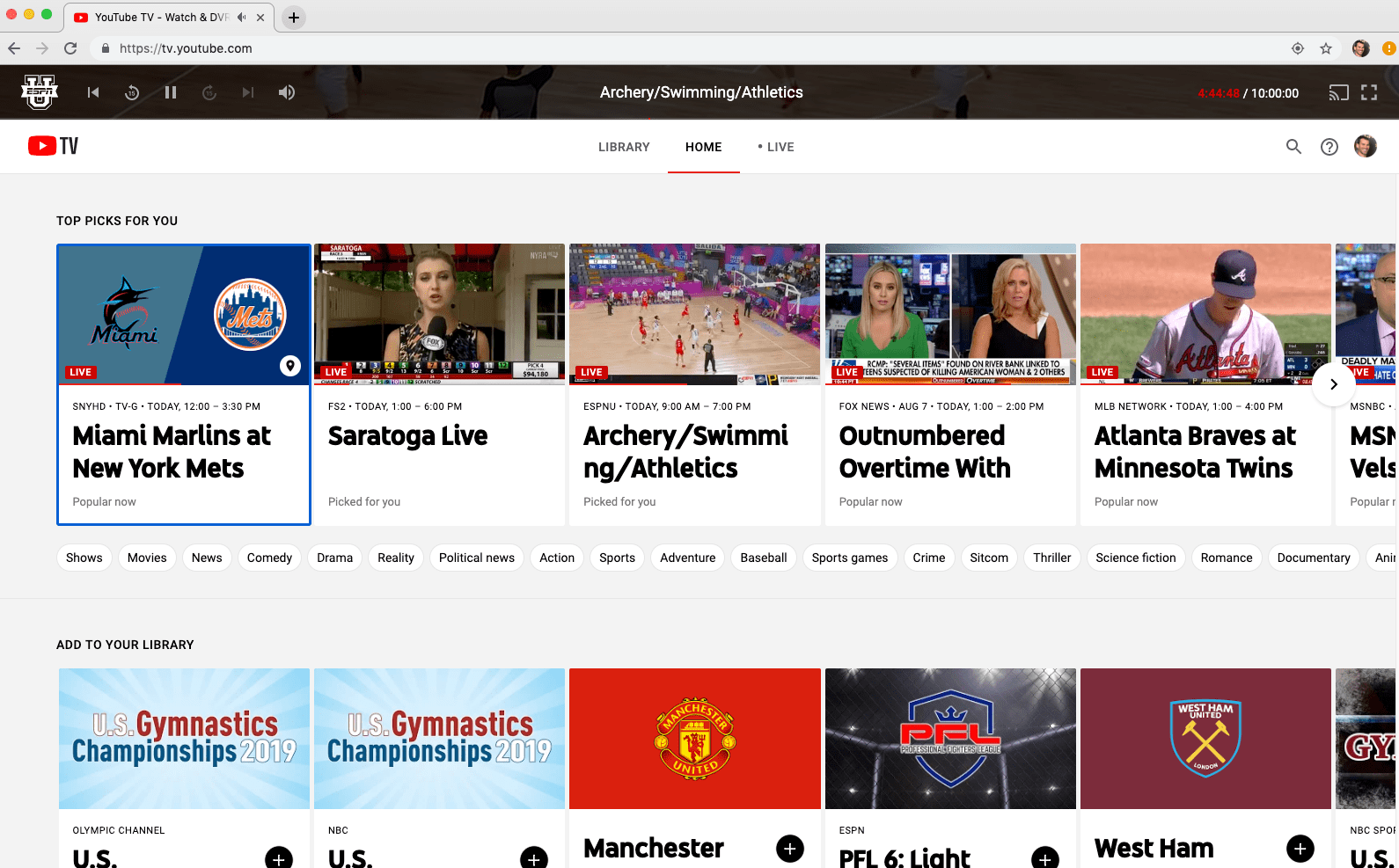Image resolution: width=1399 pixels, height=868 pixels.
Task: Filter by the Shows chip
Action: click(84, 558)
